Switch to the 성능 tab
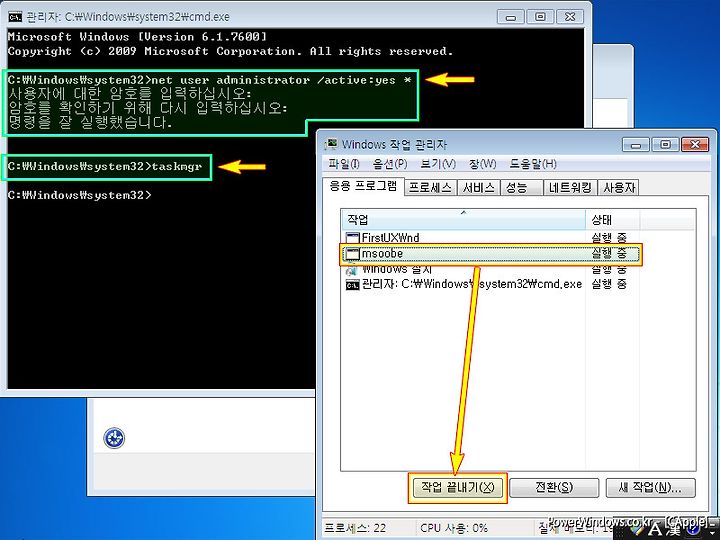This screenshot has width=720, height=540. pos(522,187)
